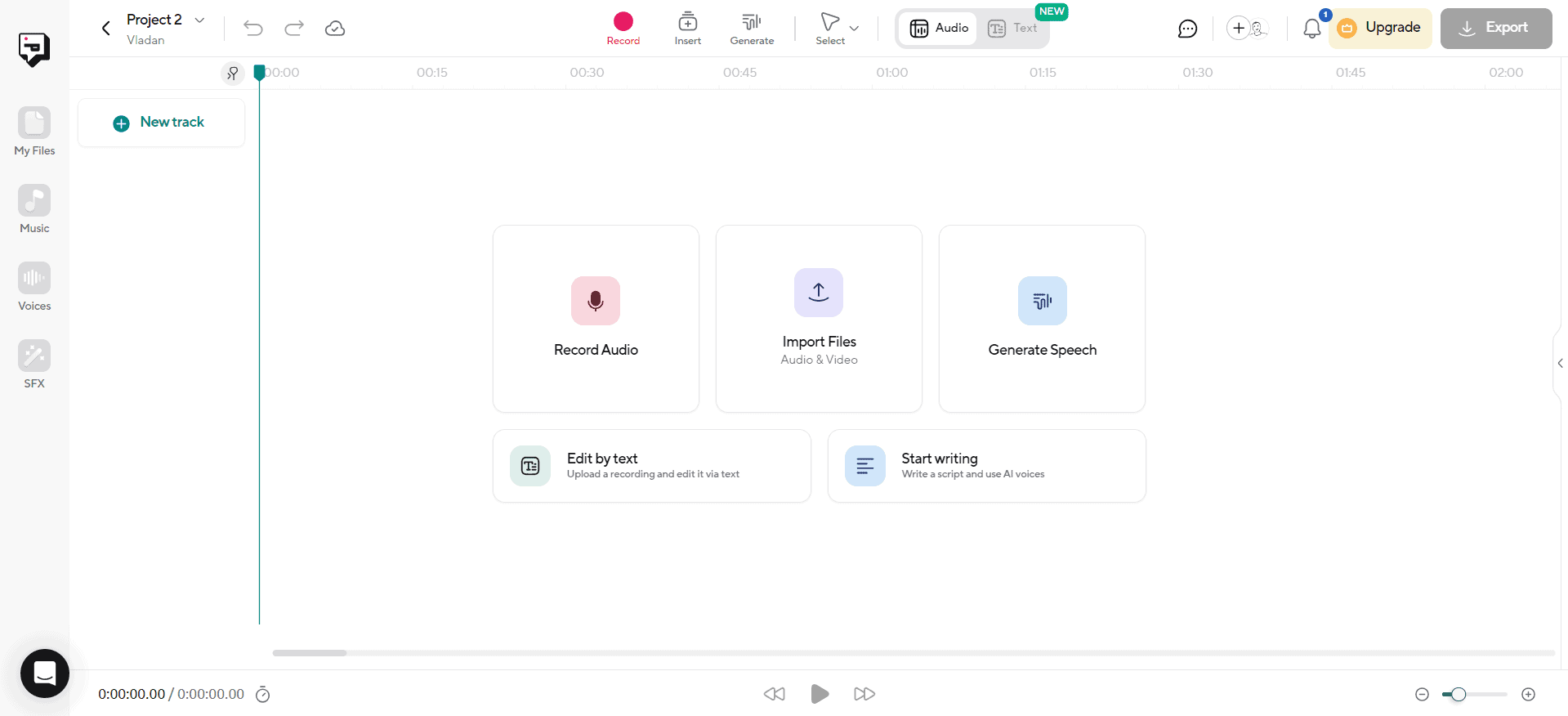
Task: Rewind the playback
Action: [775, 694]
